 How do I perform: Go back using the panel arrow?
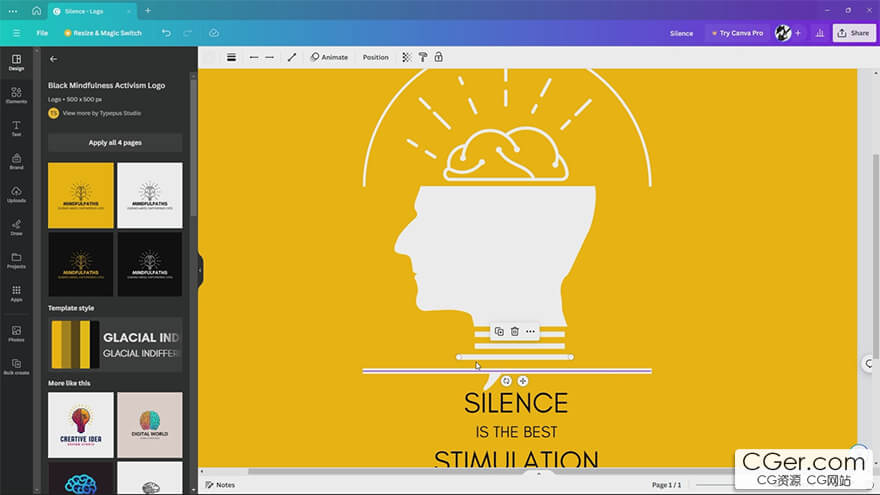[53, 59]
